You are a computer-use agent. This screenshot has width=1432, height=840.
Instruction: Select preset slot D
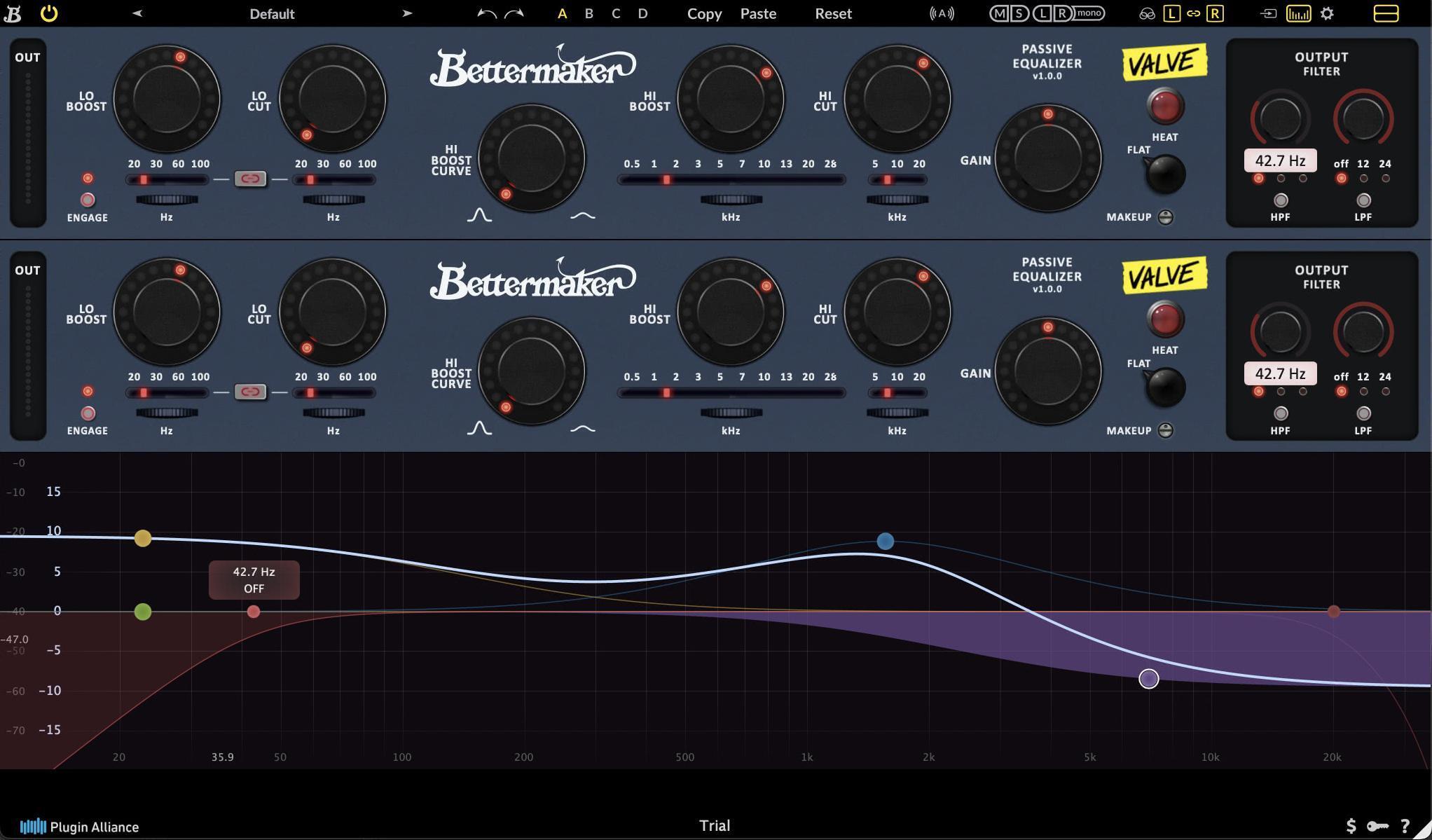pos(642,13)
